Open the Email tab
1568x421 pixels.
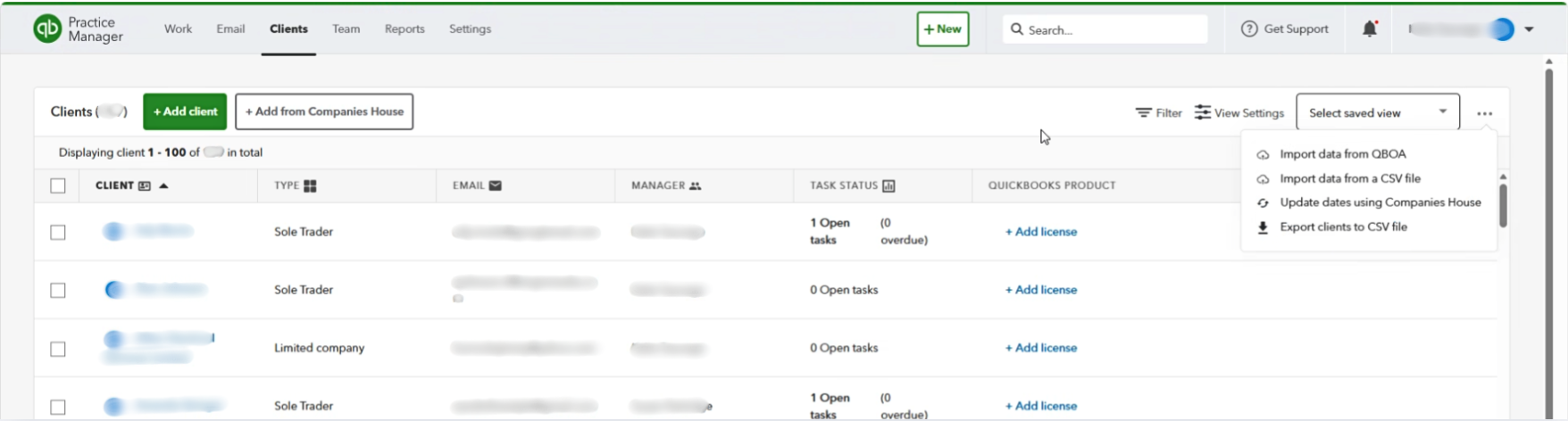pos(230,29)
